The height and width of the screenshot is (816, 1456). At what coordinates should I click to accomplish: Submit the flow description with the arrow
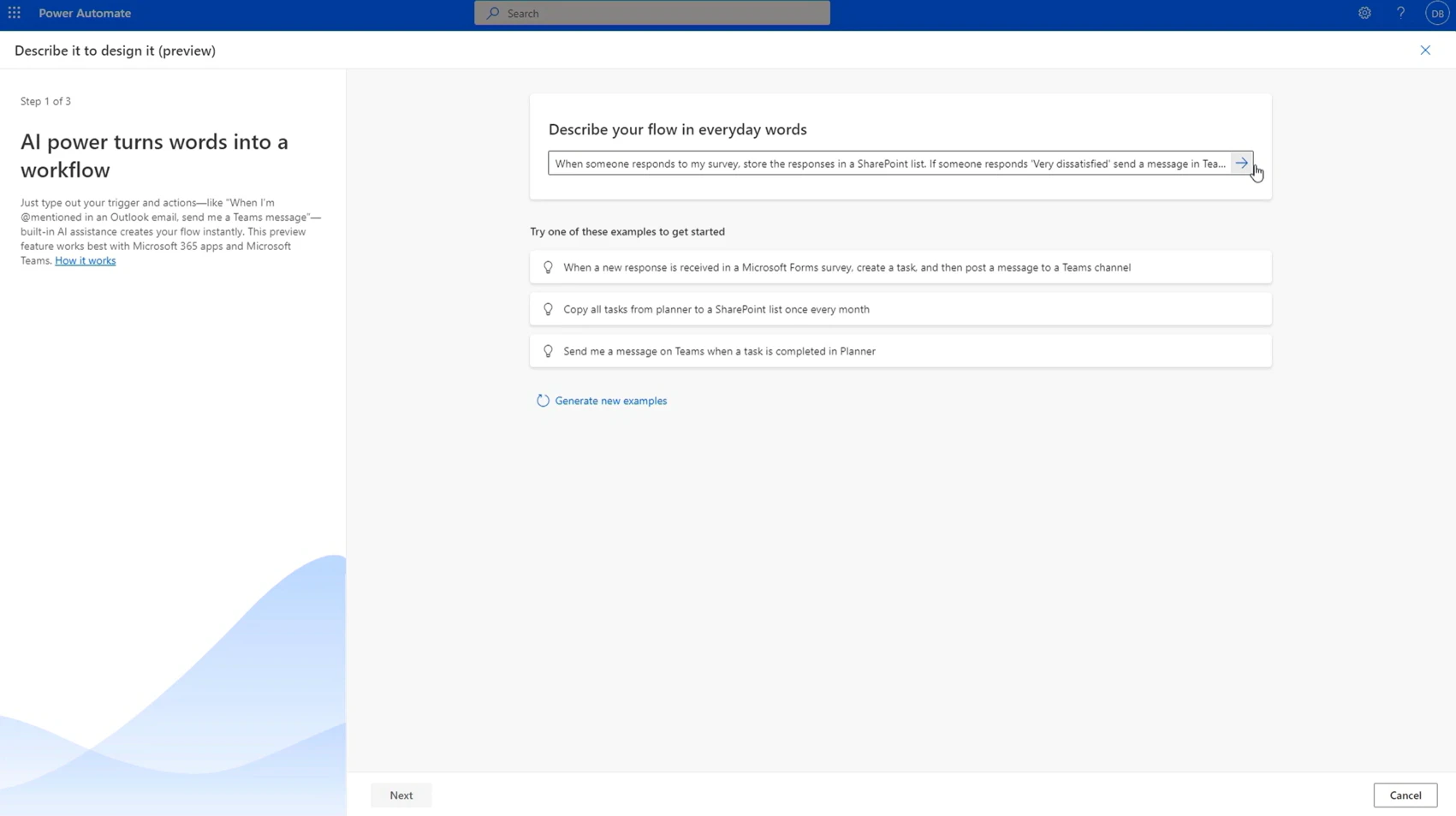click(1241, 163)
